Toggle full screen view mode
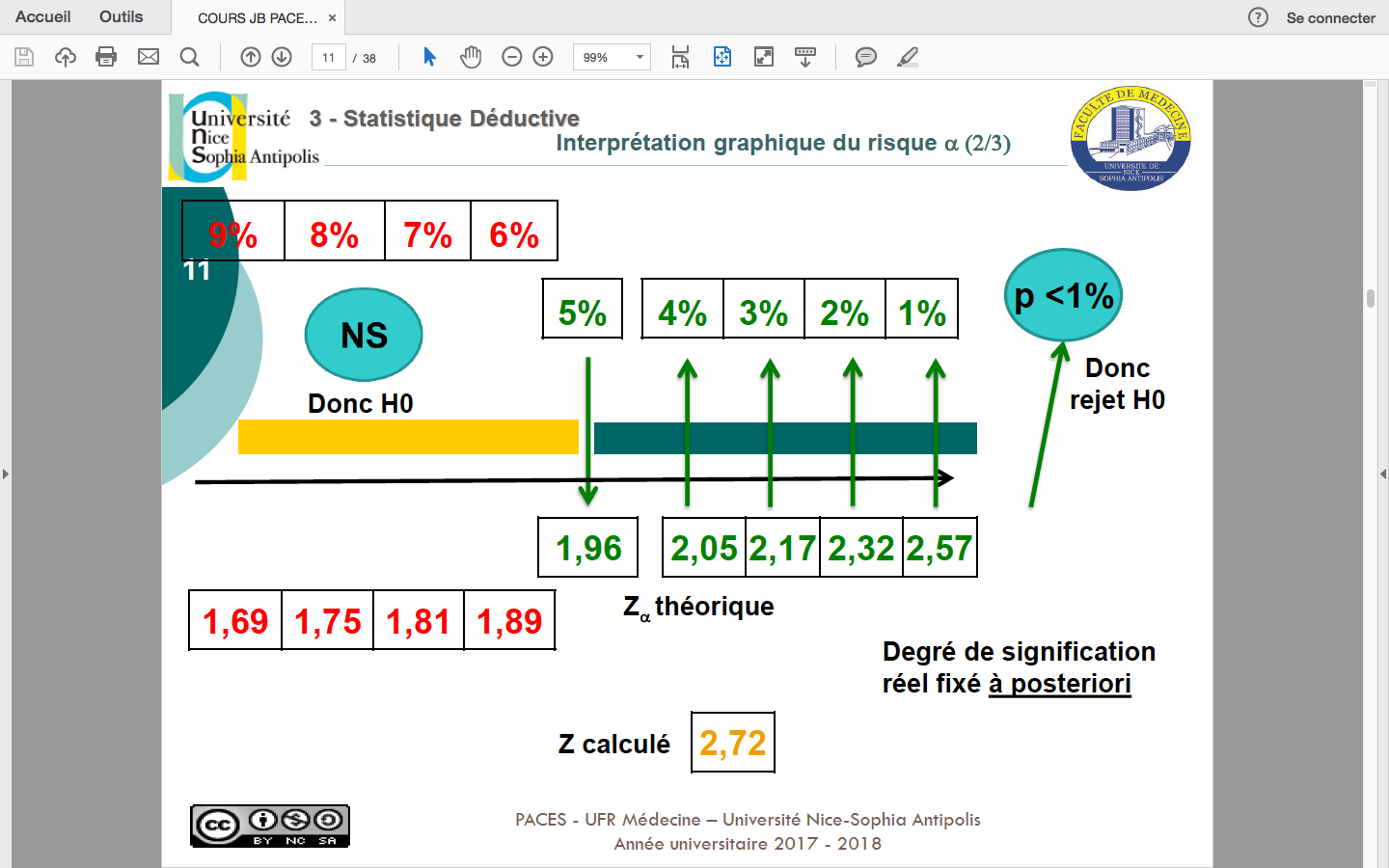This screenshot has width=1389, height=868. pos(764,57)
